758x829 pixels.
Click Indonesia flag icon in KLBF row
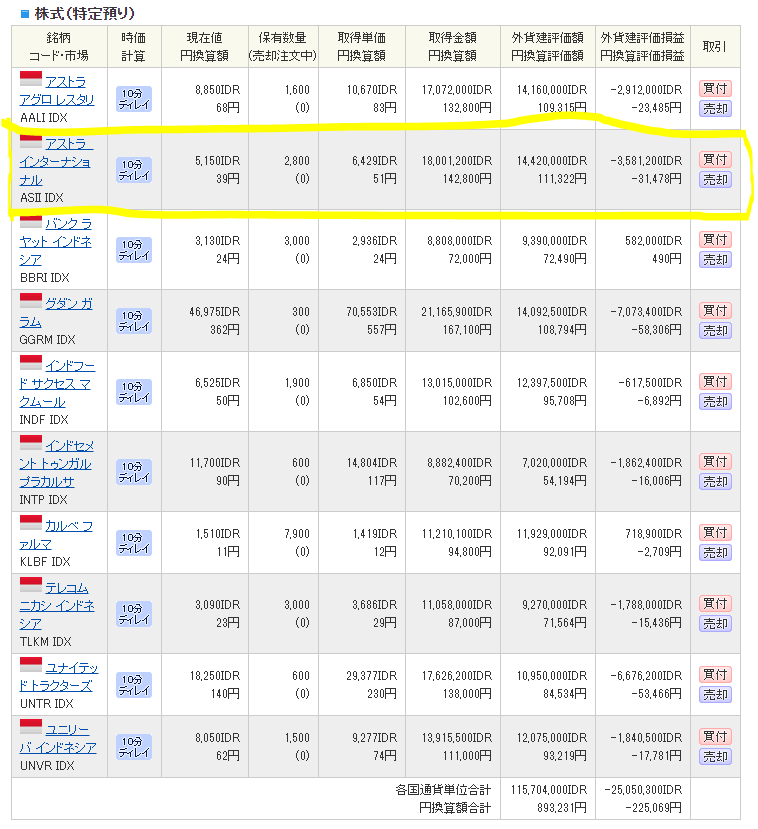[x=31, y=522]
